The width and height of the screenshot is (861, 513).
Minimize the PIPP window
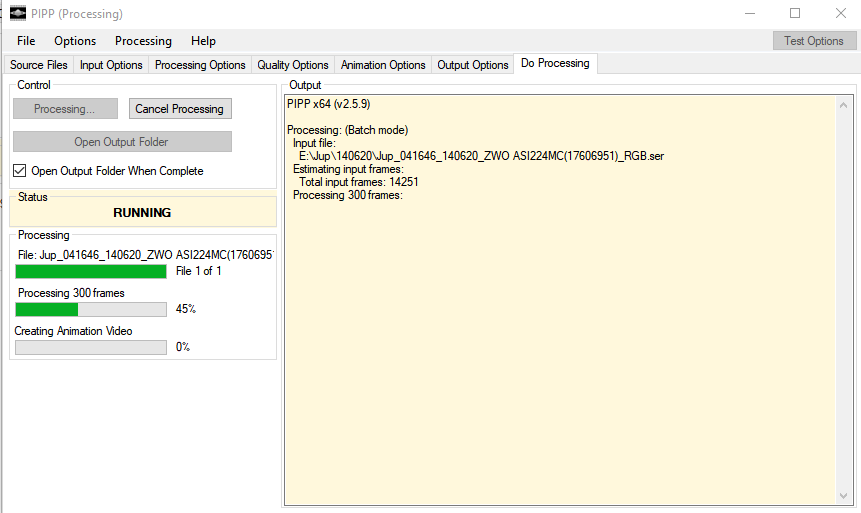(x=750, y=13)
